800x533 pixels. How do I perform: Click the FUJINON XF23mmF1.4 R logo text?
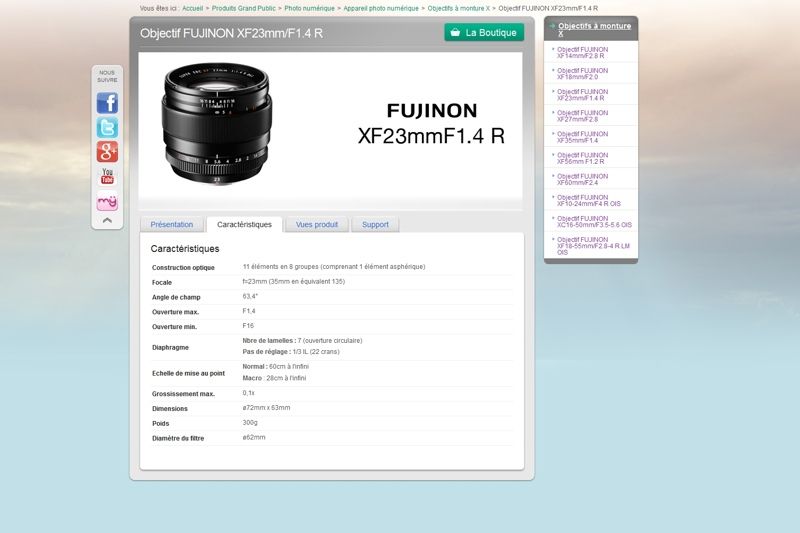(431, 124)
